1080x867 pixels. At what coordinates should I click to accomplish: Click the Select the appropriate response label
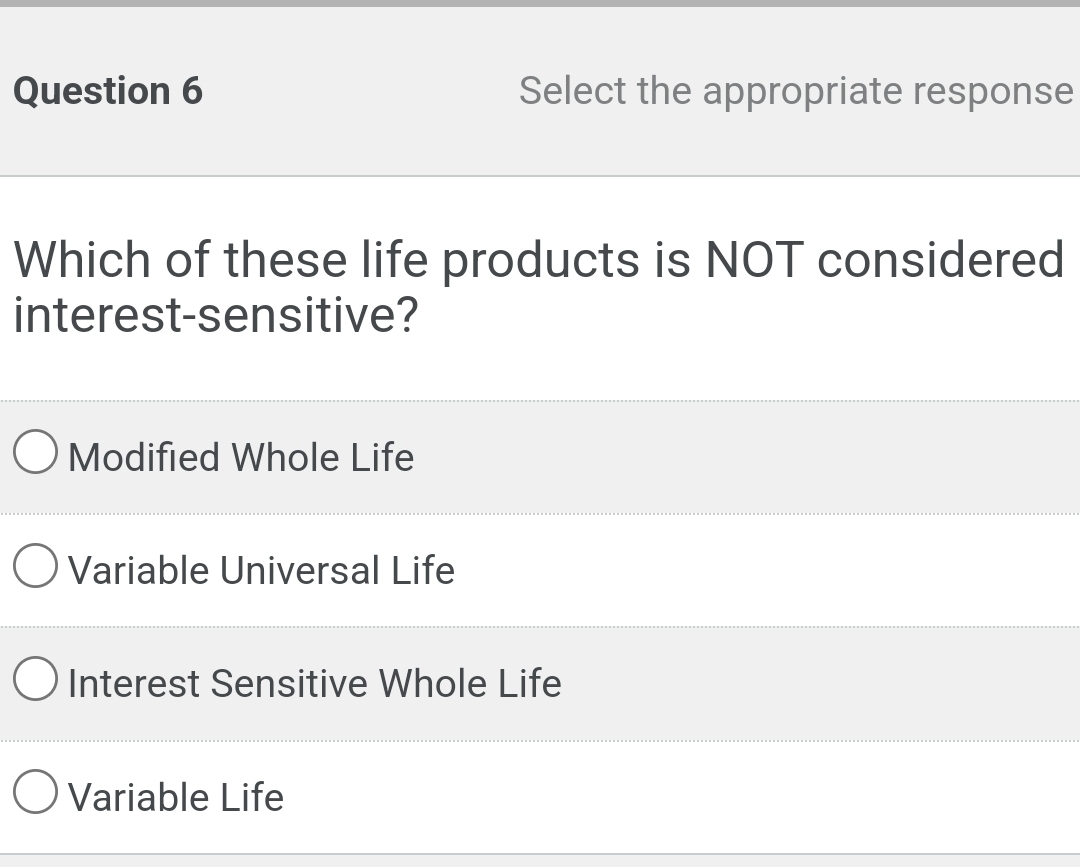point(794,91)
